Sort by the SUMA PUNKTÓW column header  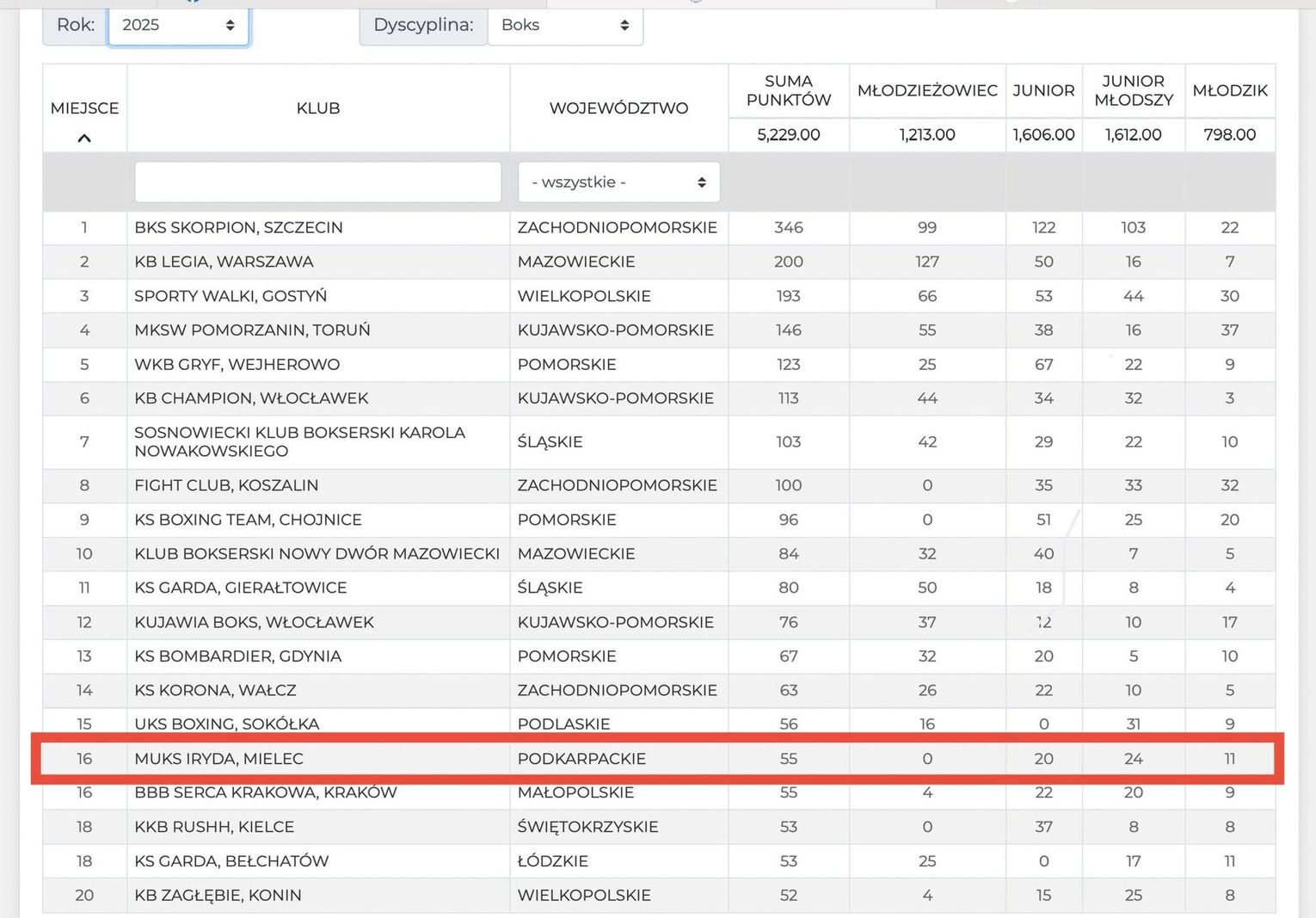788,90
